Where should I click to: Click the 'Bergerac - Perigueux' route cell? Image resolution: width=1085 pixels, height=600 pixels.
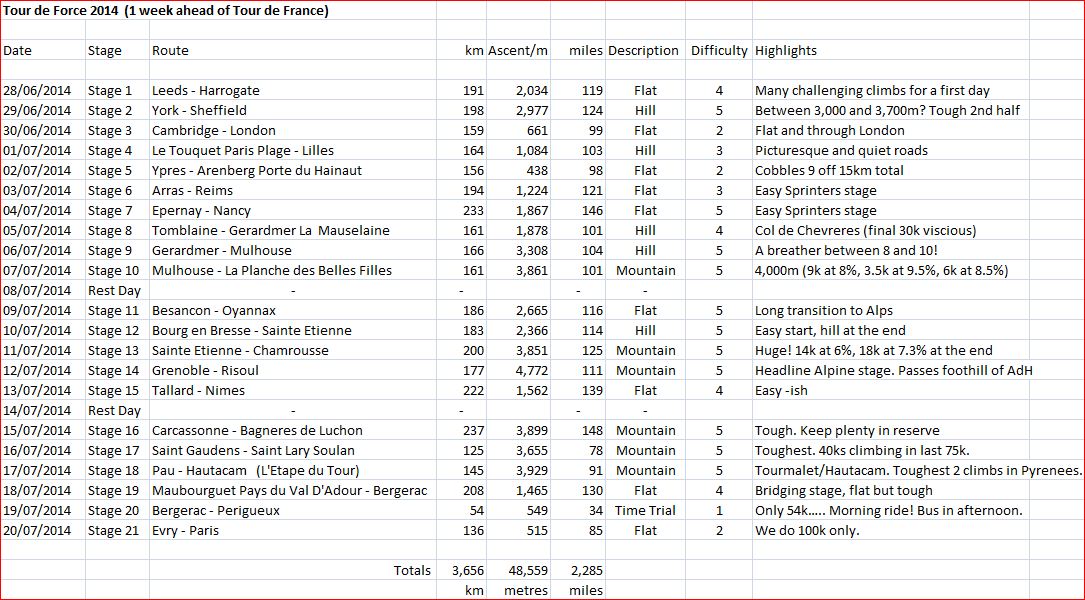[x=216, y=511]
